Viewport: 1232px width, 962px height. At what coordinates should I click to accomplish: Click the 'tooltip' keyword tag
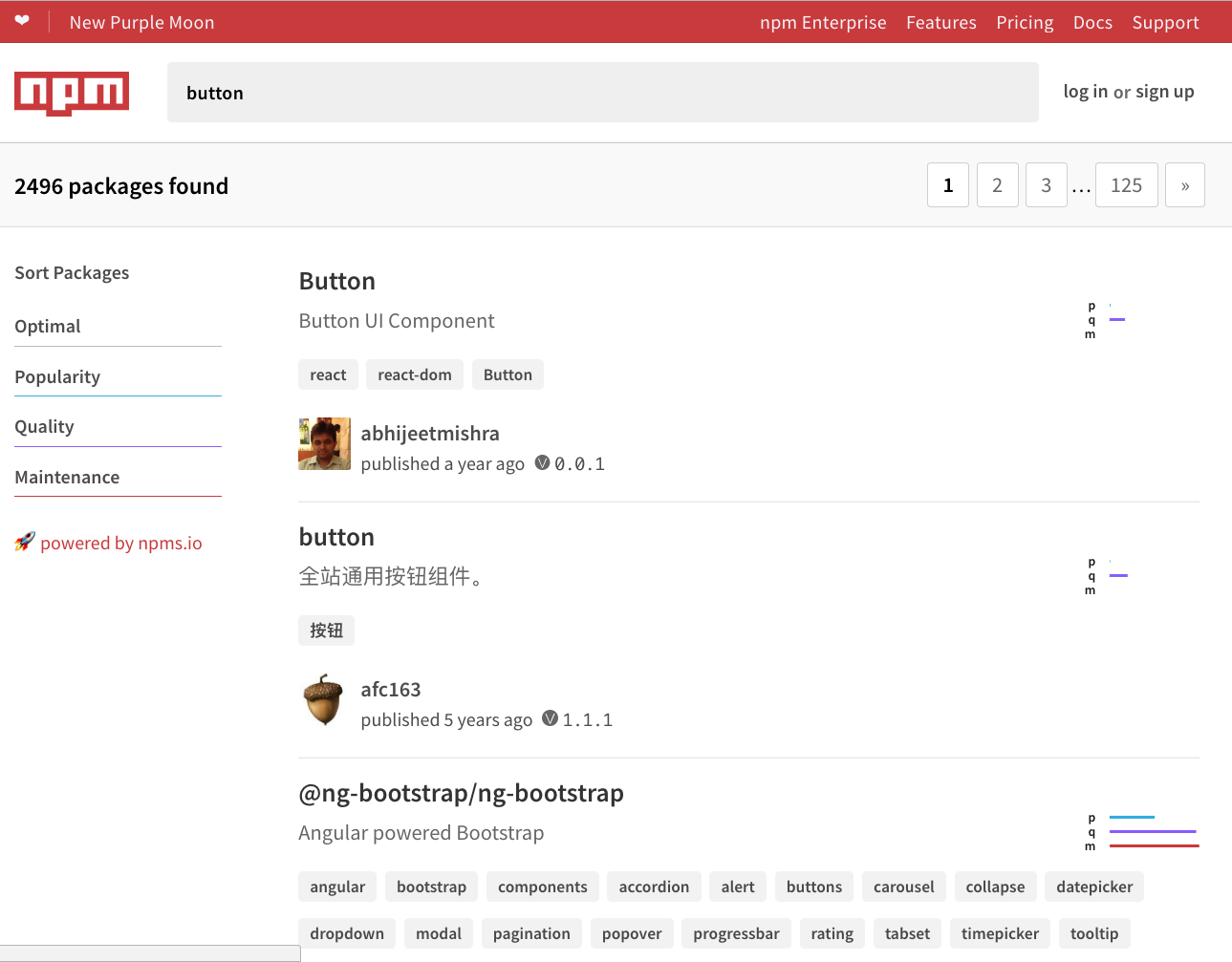coord(1094,933)
